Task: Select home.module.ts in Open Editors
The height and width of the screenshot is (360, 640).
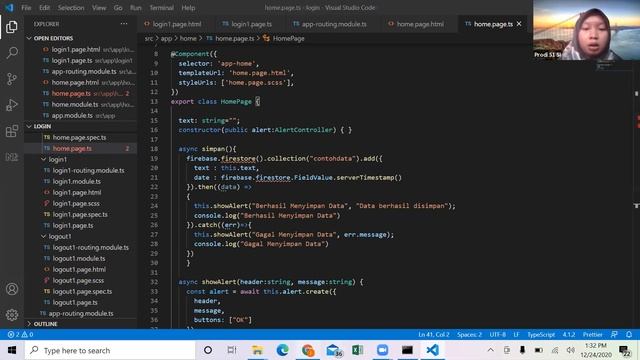Action: click(75, 104)
